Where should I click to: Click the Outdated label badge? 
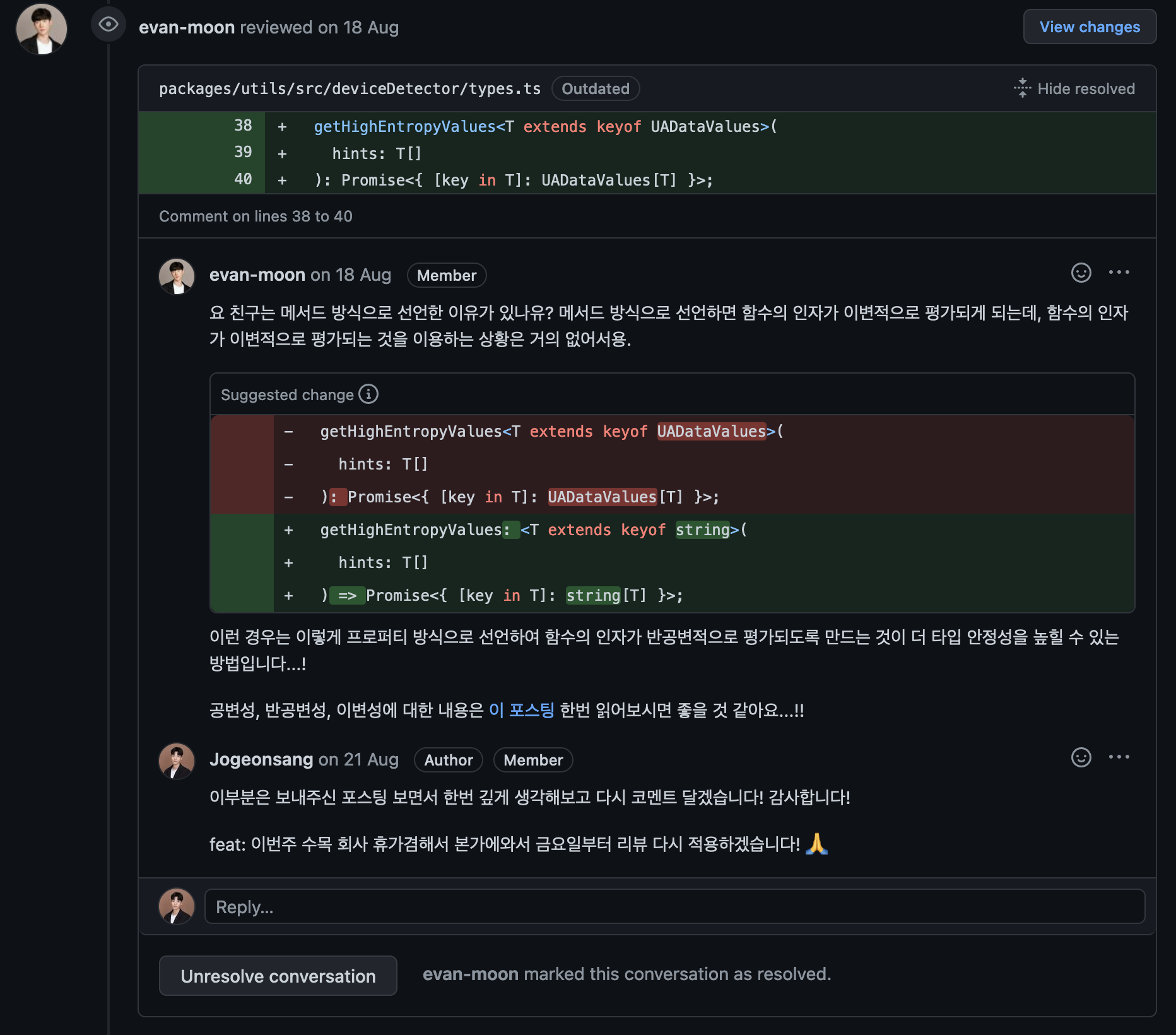pyautogui.click(x=595, y=89)
